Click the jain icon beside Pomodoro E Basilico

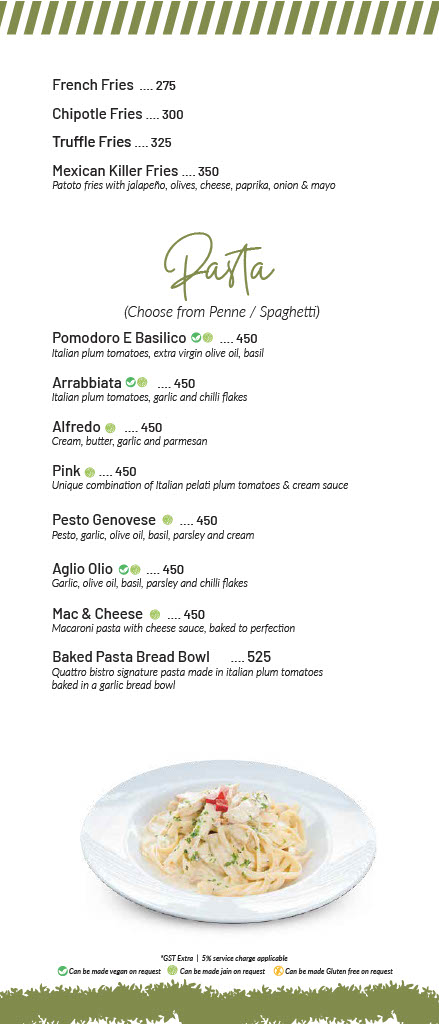click(208, 338)
